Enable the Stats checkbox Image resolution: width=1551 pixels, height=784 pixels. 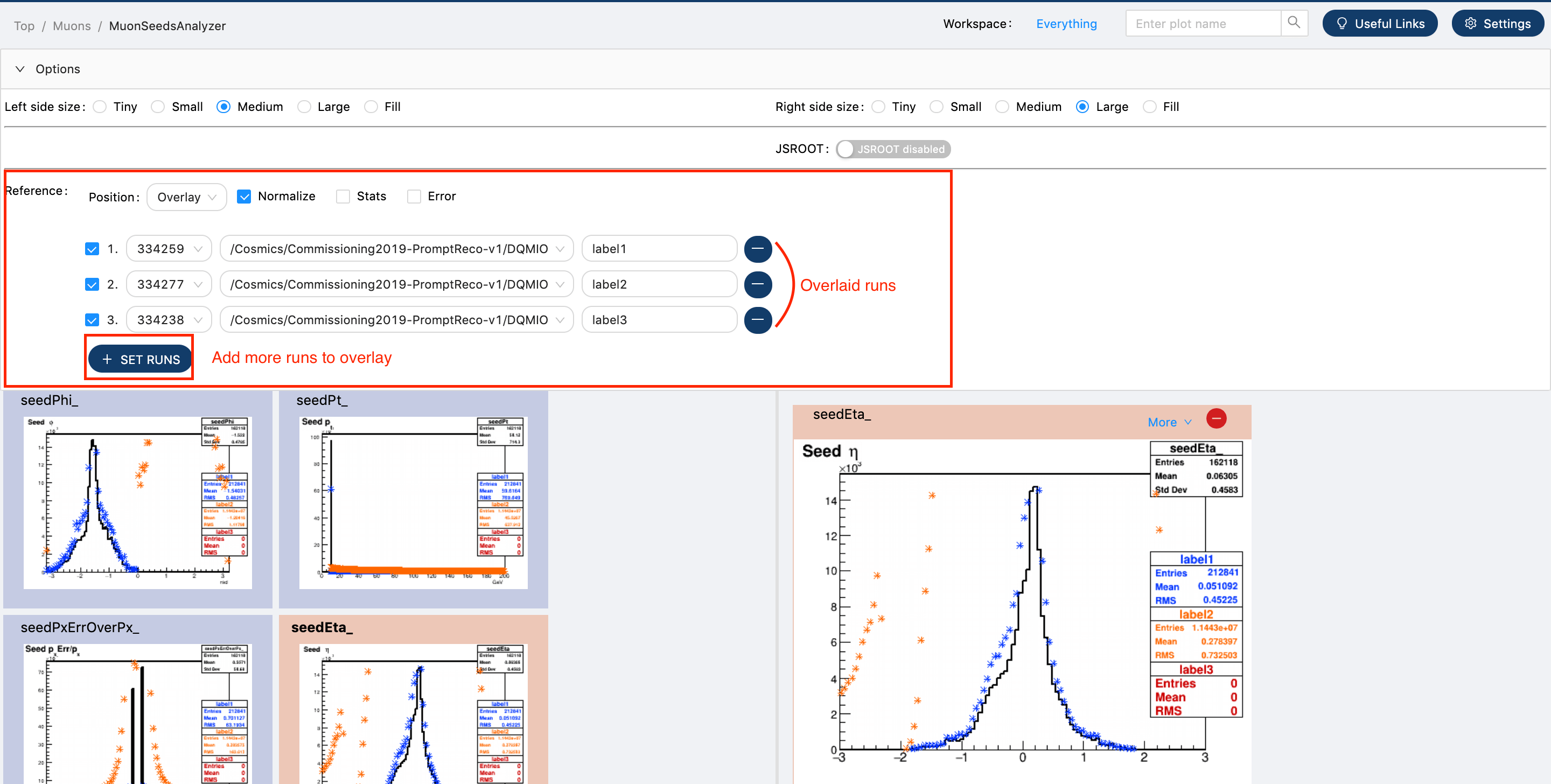click(343, 197)
